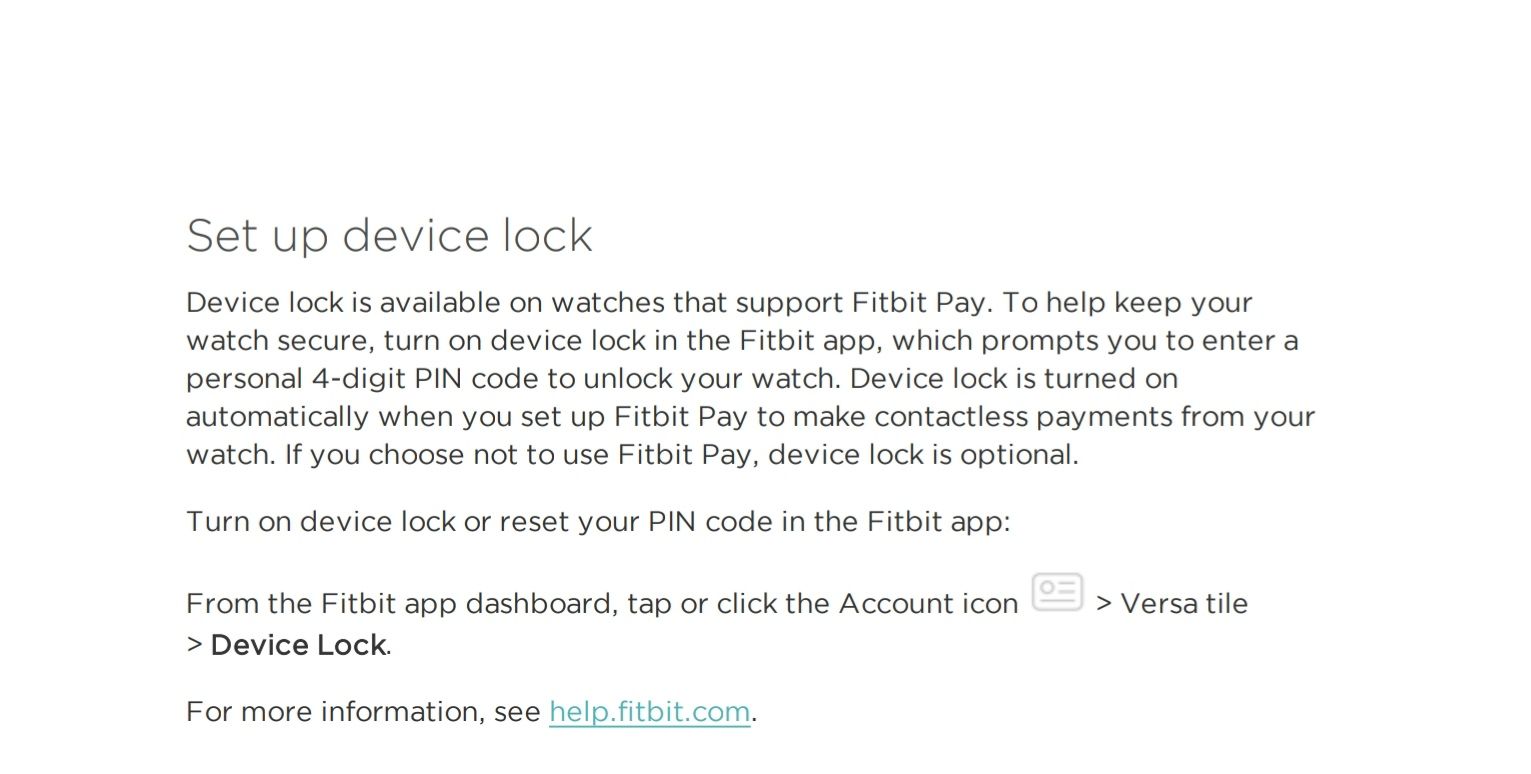Click the word "optional" ending the paragraph

pos(1017,455)
